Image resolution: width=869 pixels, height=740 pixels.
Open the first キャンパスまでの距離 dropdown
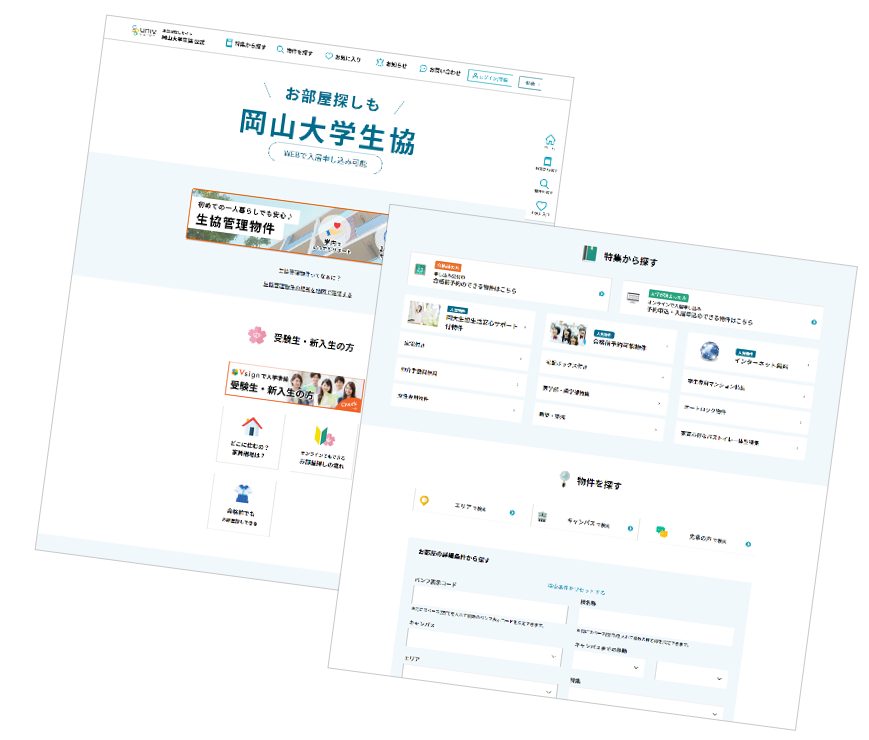click(608, 664)
